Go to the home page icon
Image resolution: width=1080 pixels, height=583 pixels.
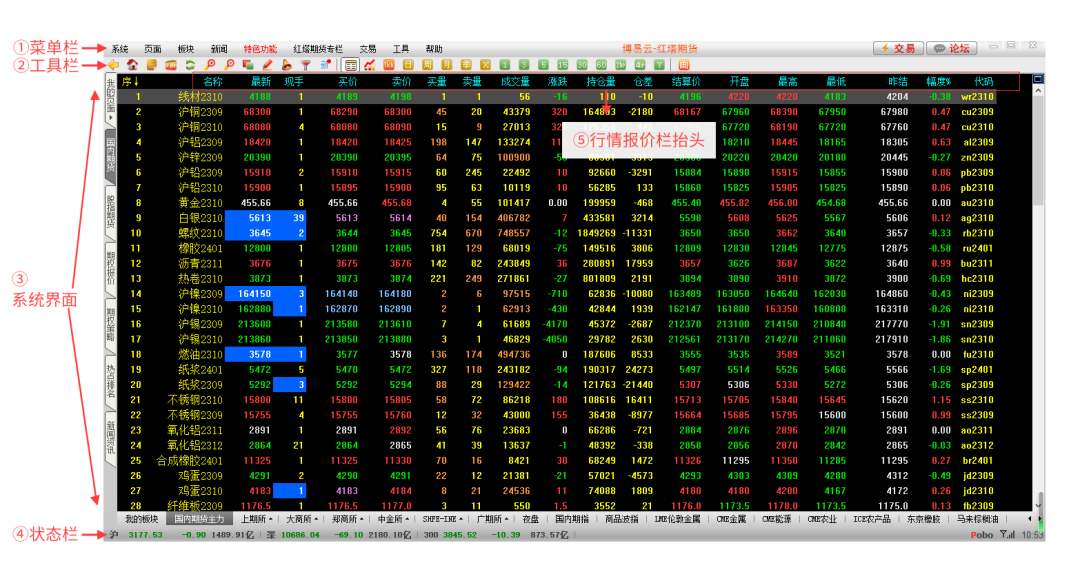tap(131, 65)
